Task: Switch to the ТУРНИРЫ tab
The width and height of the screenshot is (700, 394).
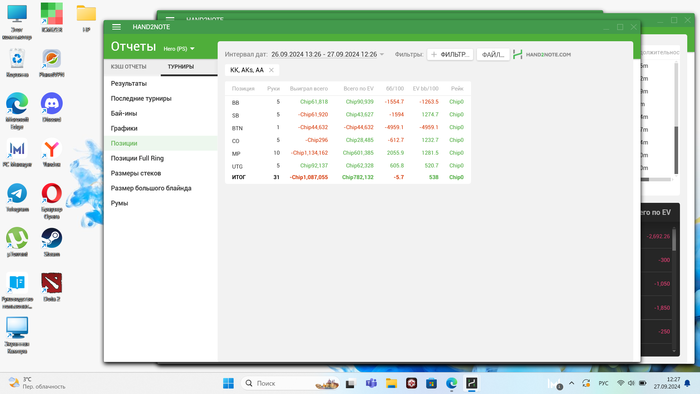Action: click(181, 66)
